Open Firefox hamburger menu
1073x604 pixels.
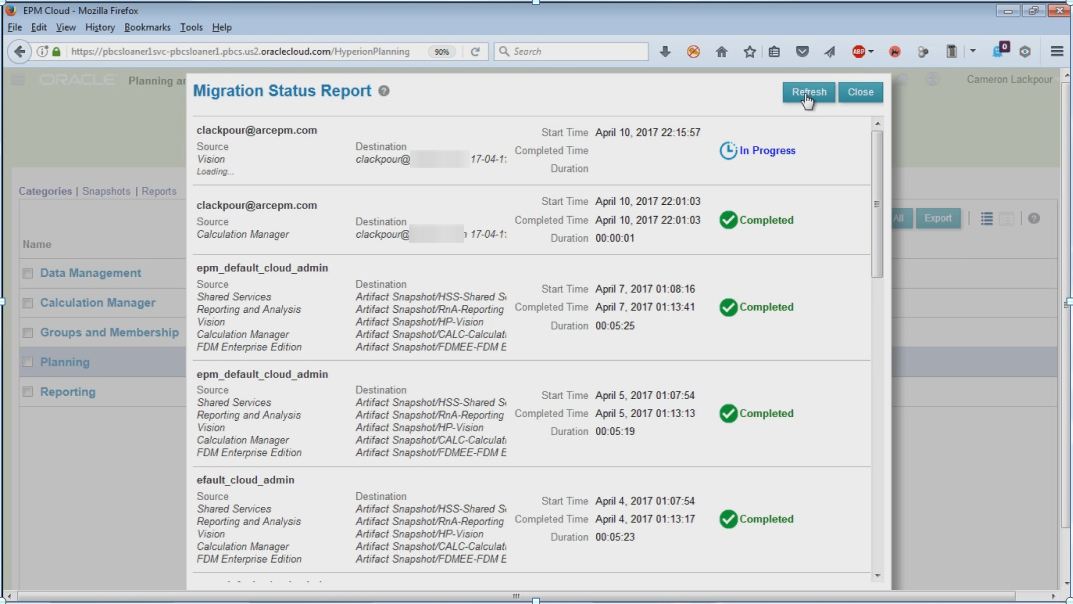click(x=1056, y=52)
